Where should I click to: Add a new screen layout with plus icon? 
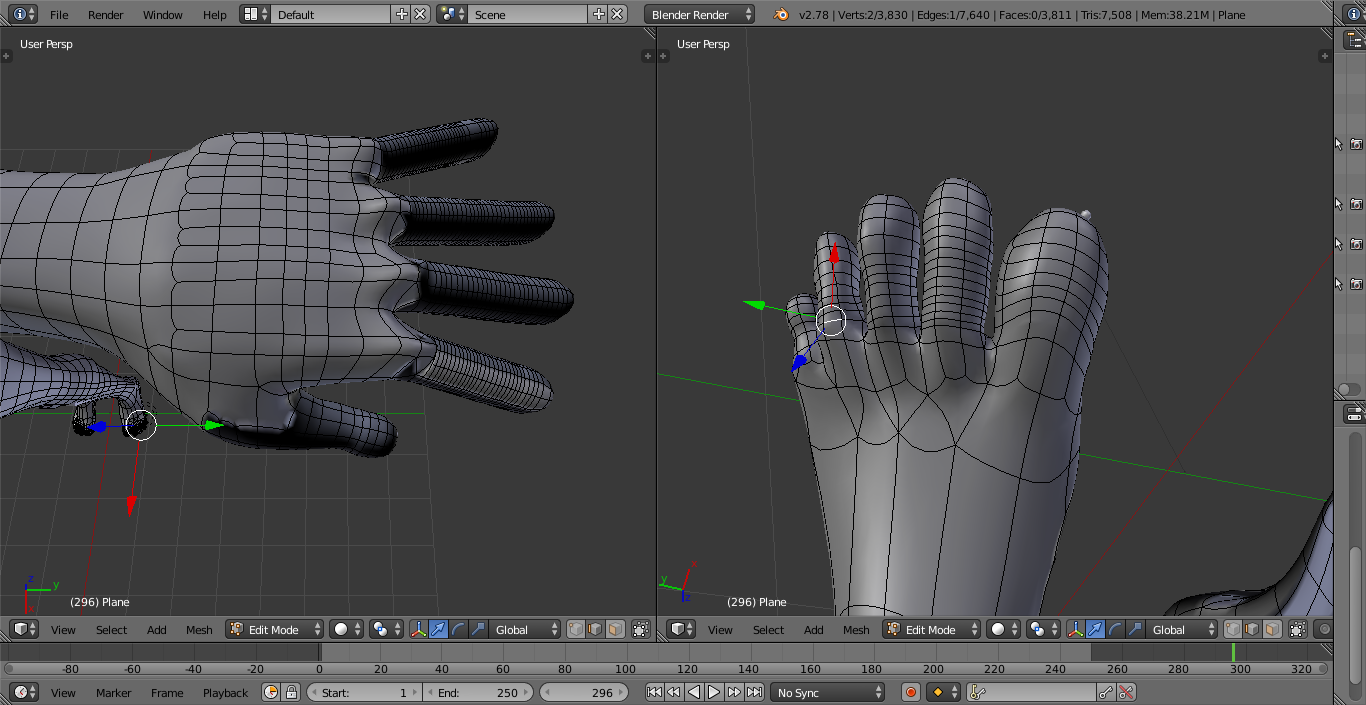tap(402, 15)
